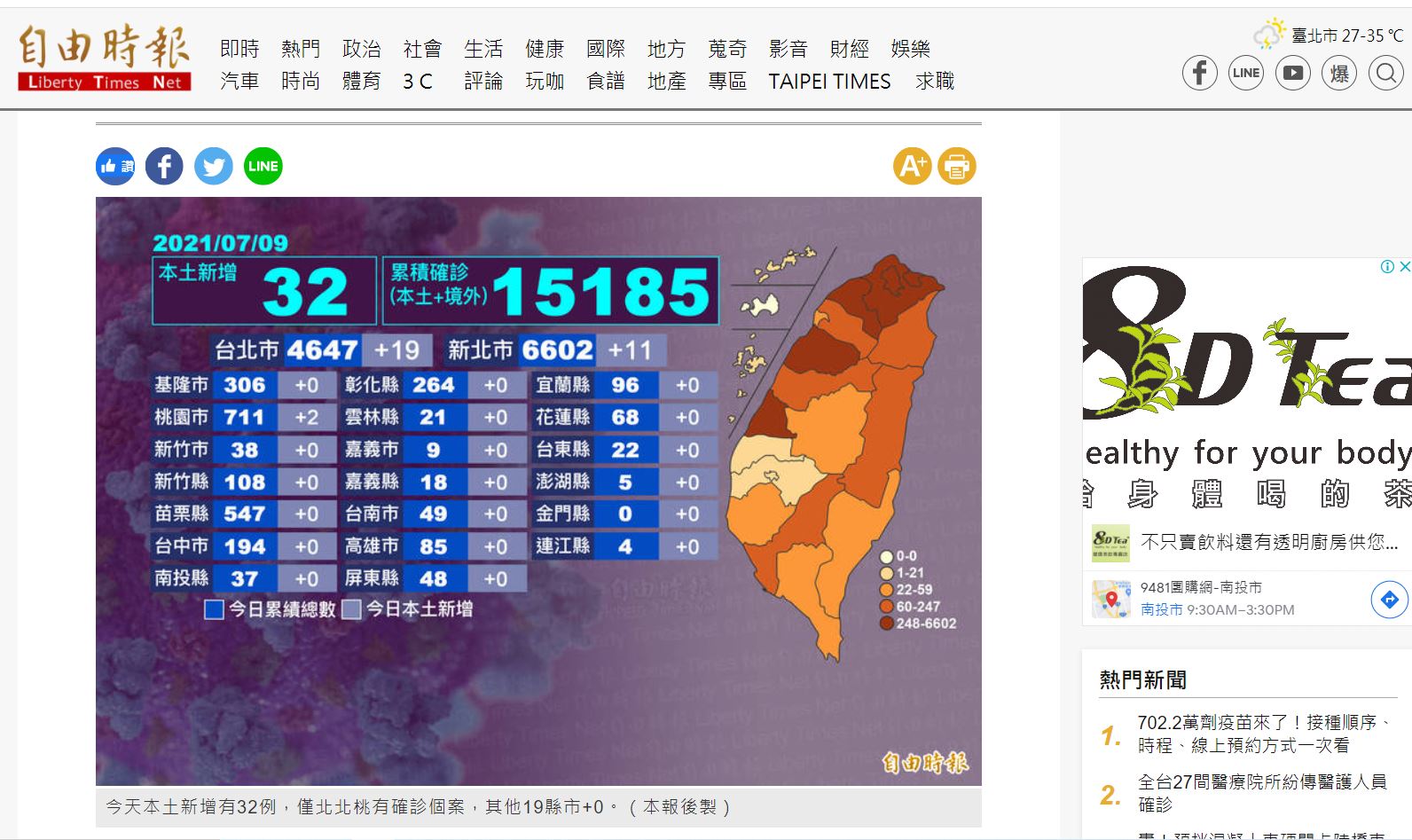Image resolution: width=1412 pixels, height=840 pixels.
Task: Open the 健康 menu
Action: click(x=545, y=49)
